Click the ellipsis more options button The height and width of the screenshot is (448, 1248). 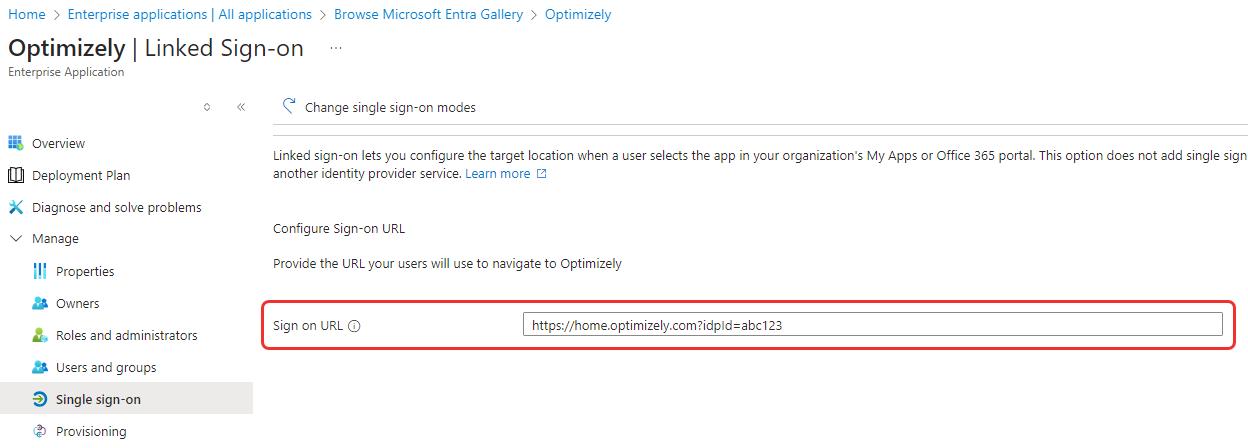336,48
